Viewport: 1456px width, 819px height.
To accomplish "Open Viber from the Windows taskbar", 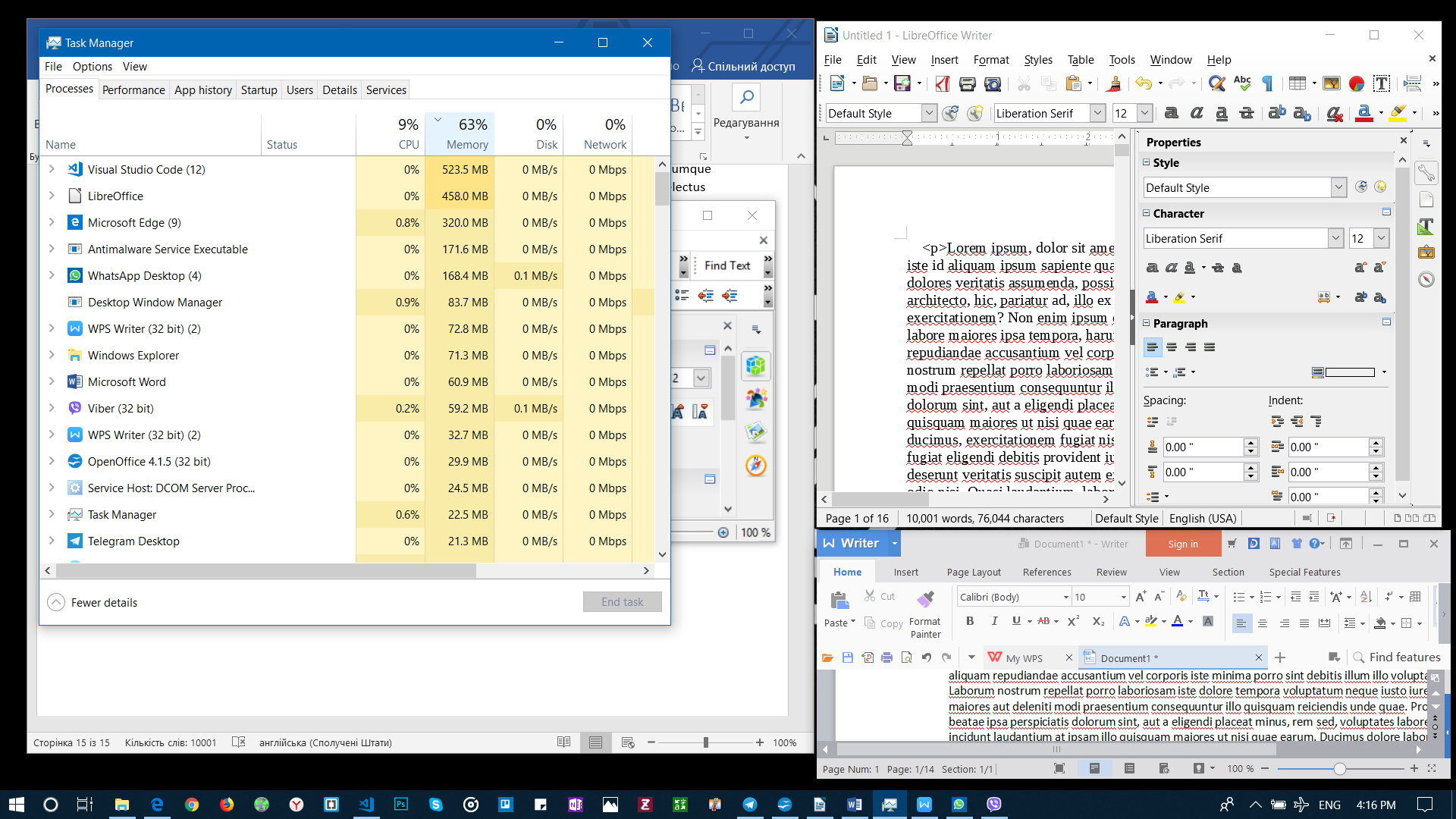I will [x=994, y=805].
